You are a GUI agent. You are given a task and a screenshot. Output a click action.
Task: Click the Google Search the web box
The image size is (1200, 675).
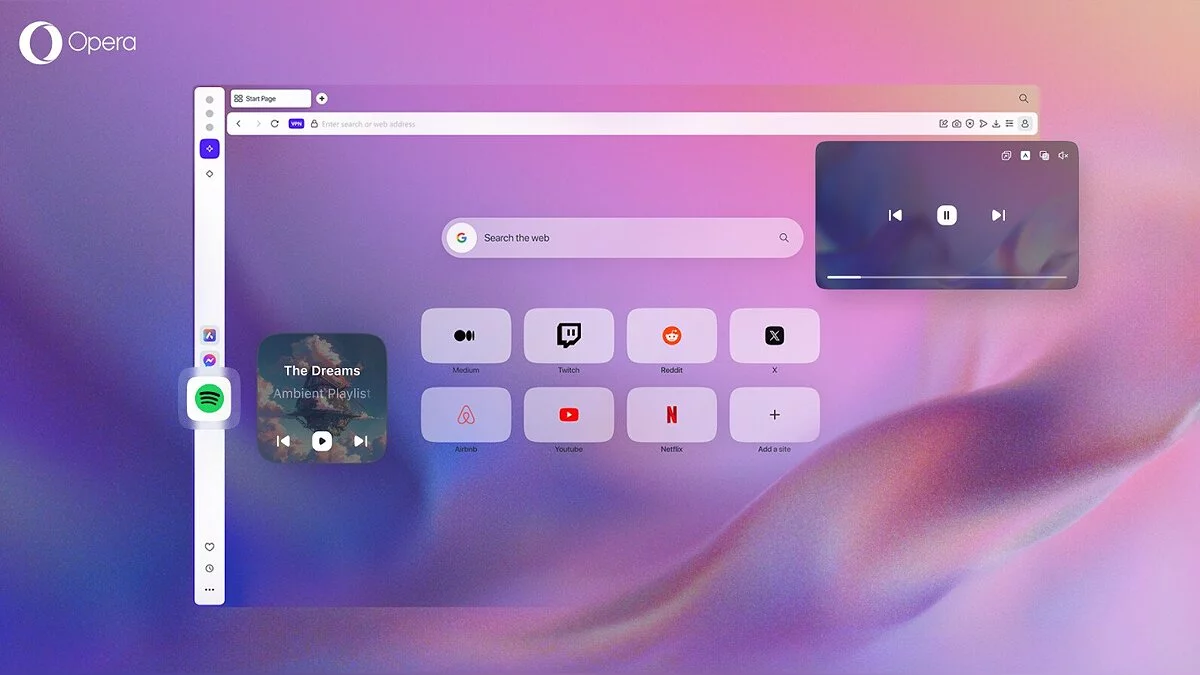point(622,238)
